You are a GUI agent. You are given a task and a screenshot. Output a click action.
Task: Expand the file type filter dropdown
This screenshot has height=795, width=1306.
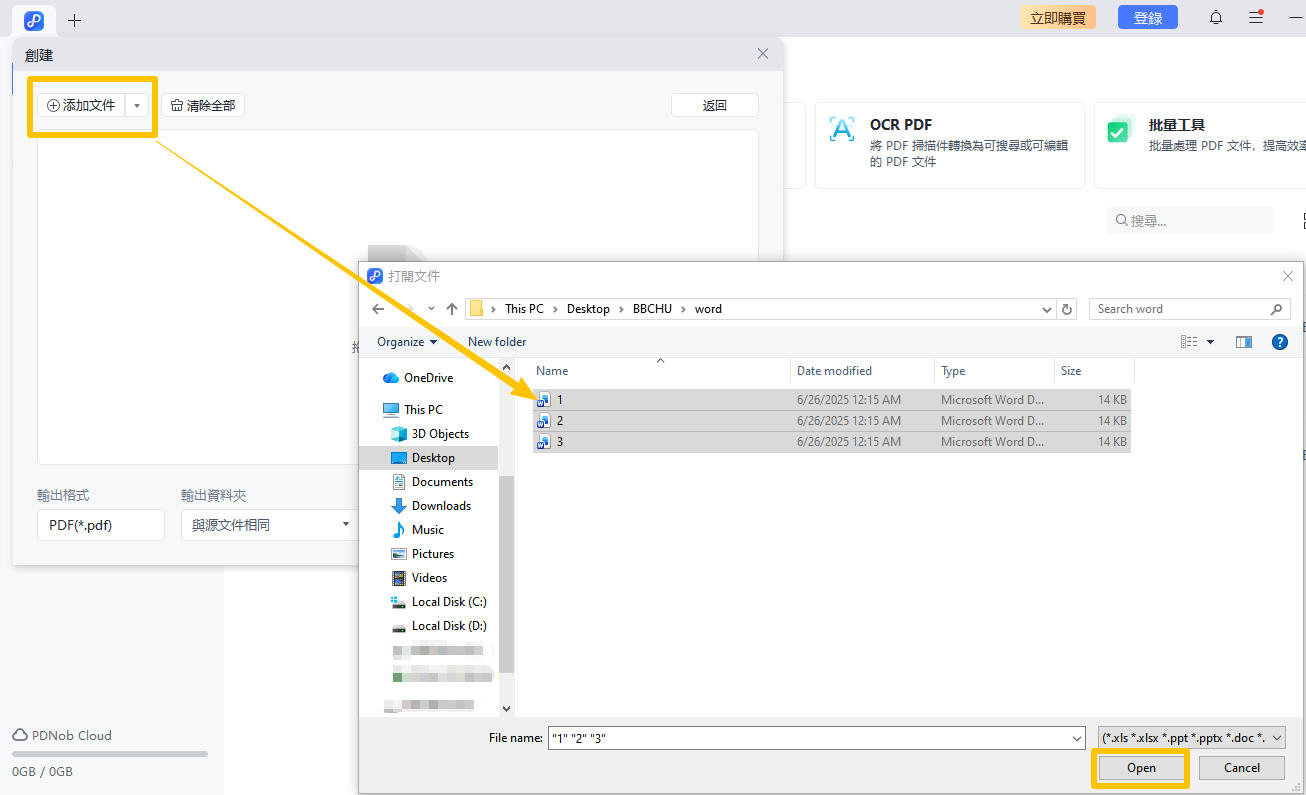click(1191, 738)
